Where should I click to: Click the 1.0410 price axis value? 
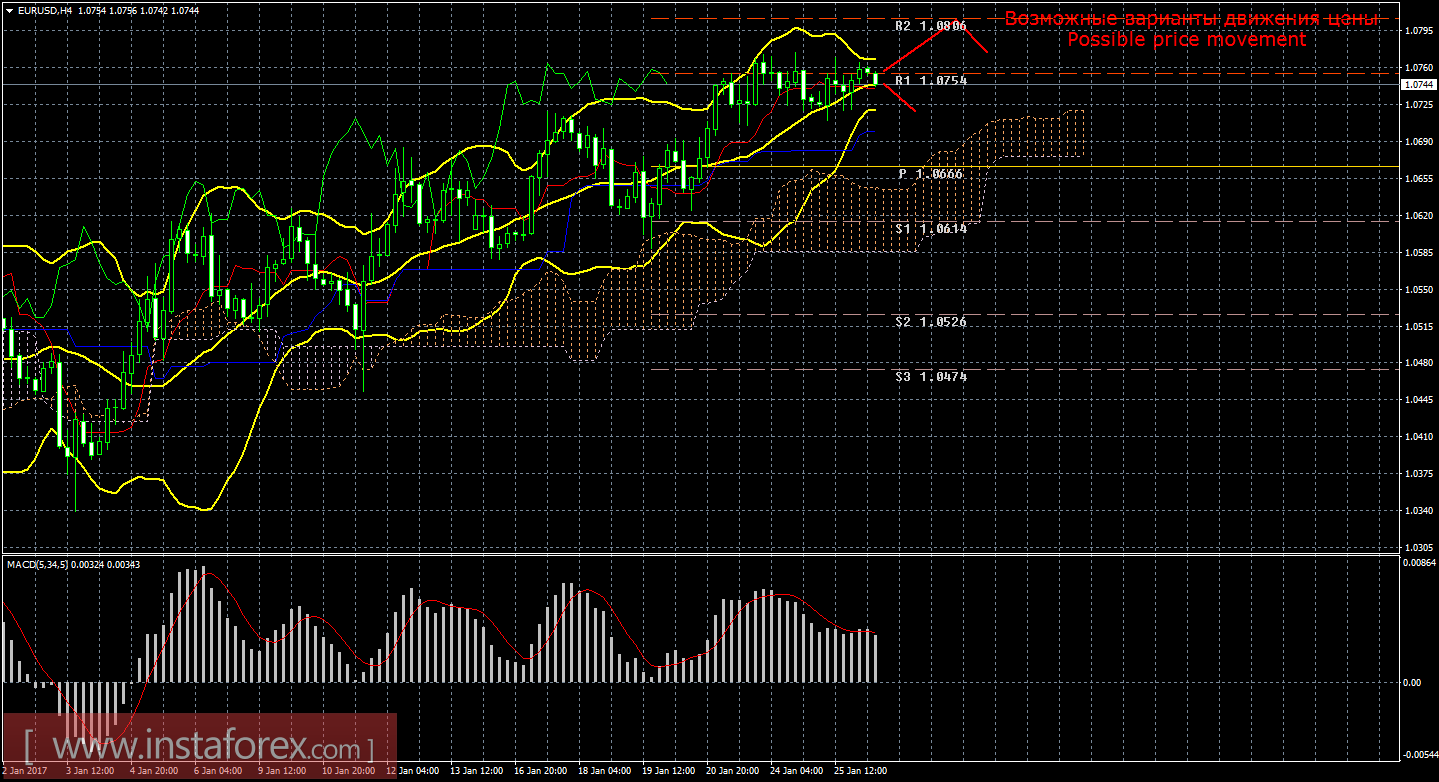coord(1418,437)
